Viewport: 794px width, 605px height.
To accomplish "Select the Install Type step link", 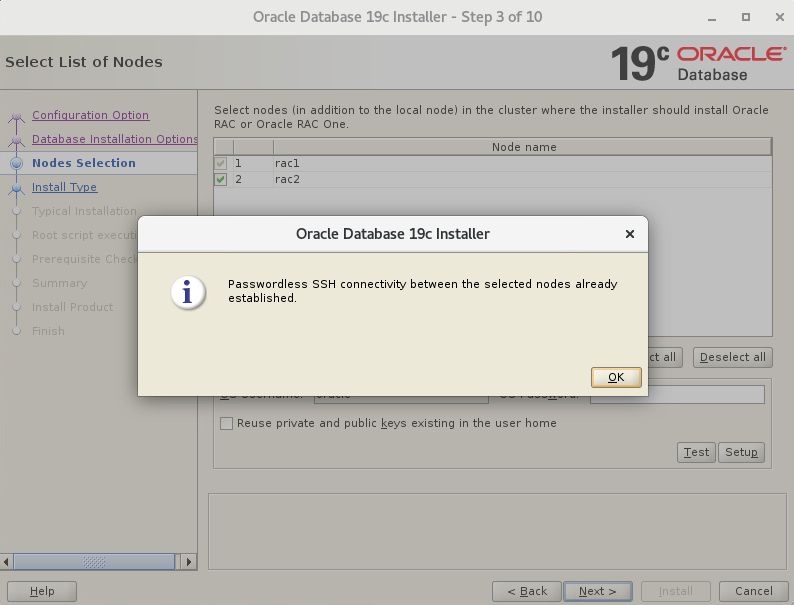I will pyautogui.click(x=64, y=187).
